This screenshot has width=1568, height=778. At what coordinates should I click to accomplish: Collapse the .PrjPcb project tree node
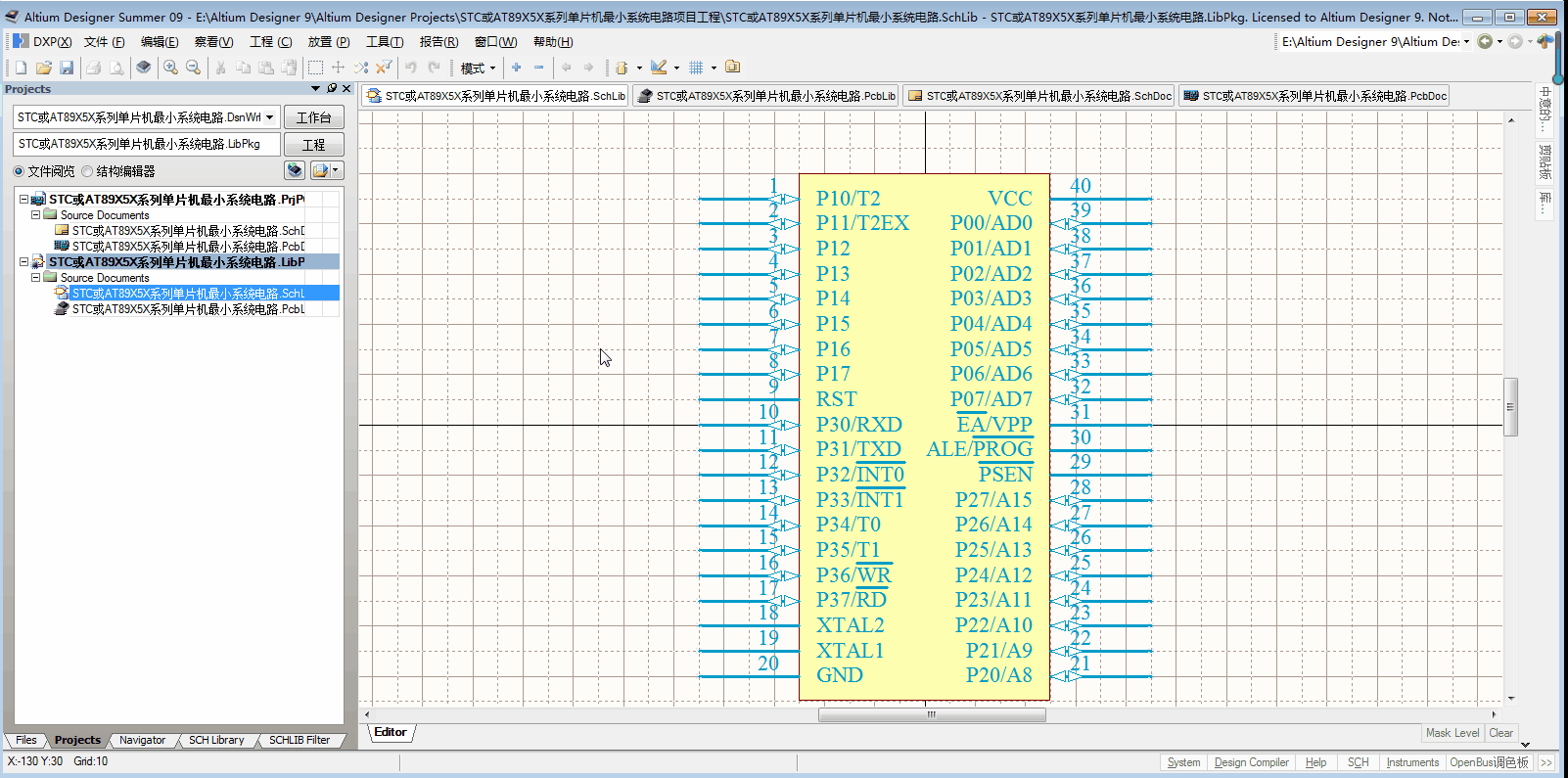click(x=23, y=200)
